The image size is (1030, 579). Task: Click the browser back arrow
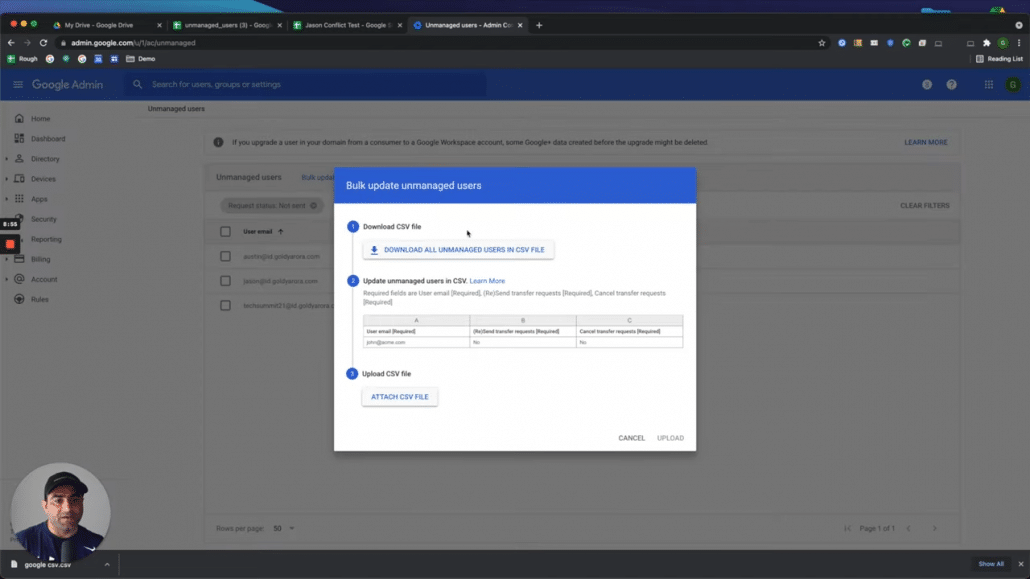click(x=11, y=43)
